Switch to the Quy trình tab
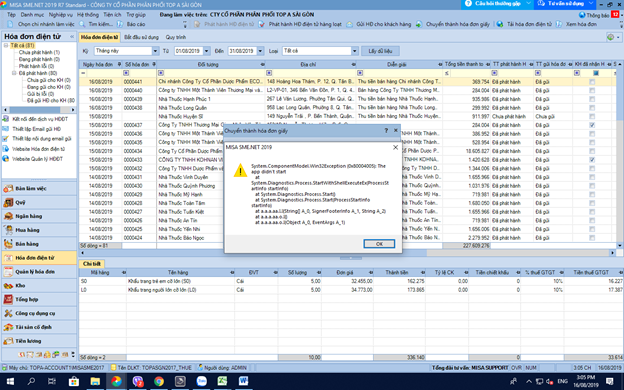This screenshot has height=390, width=624. click(x=176, y=37)
